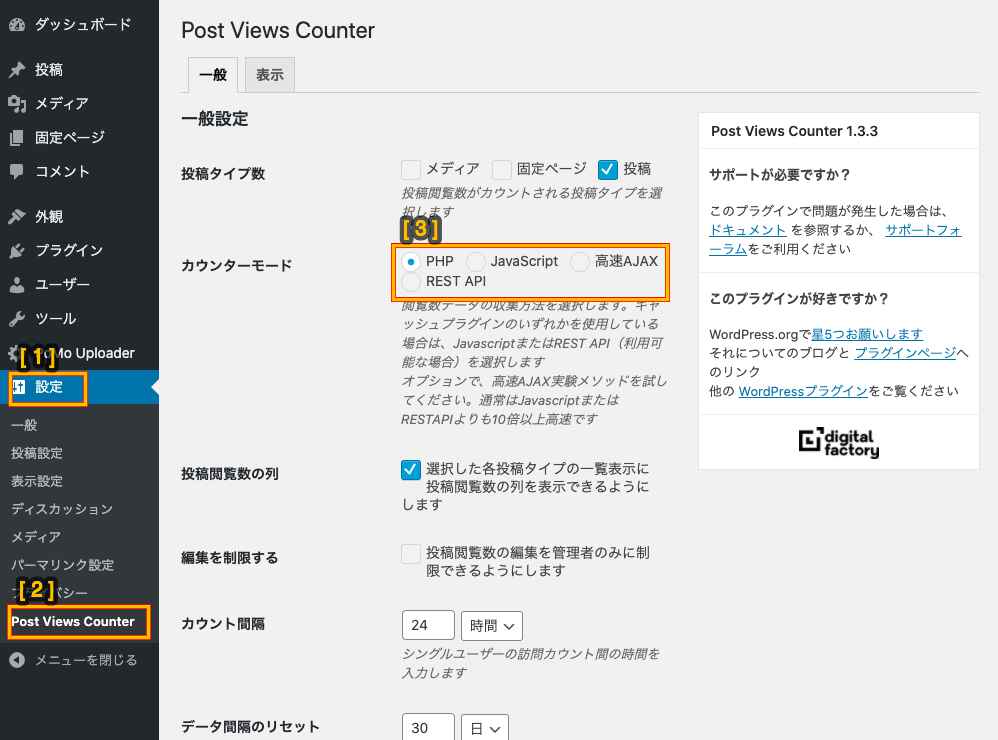Viewport: 998px width, 740px height.
Task: Select the JavaScript counter mode radio
Action: pyautogui.click(x=475, y=262)
